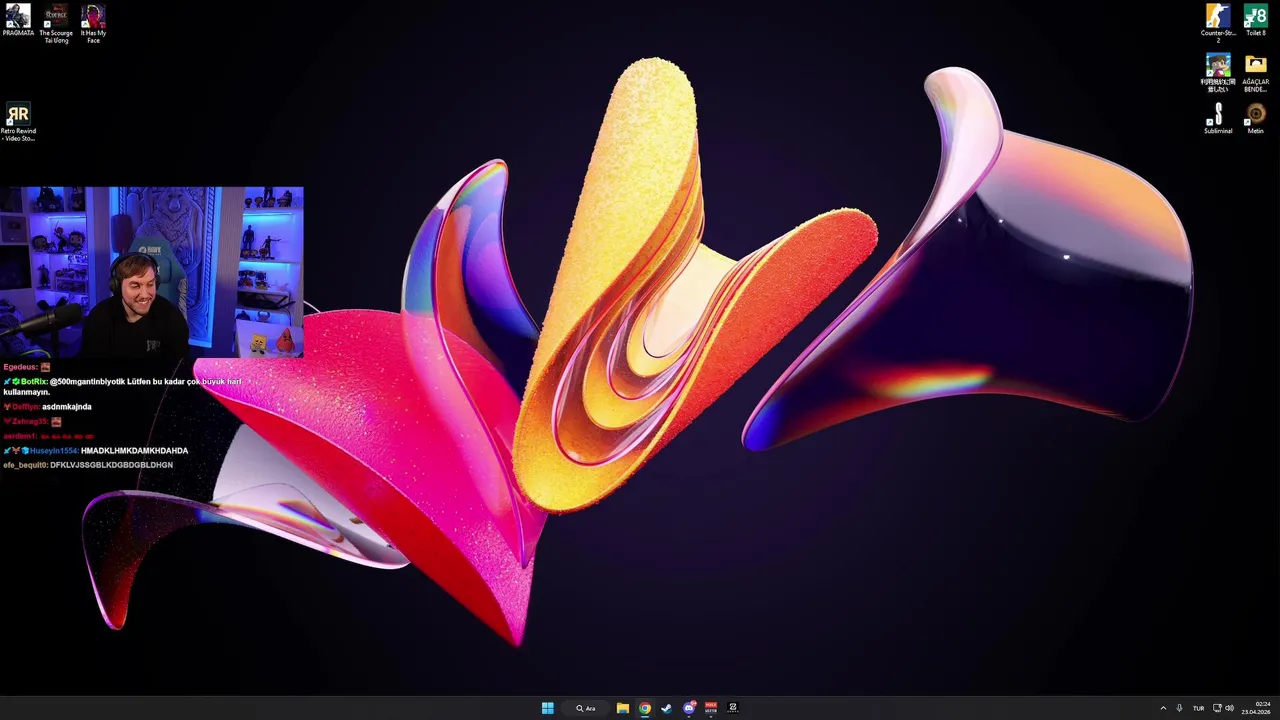This screenshot has width=1280, height=720.
Task: Select the Toilet 8 desktop shortcut
Action: click(x=1256, y=20)
